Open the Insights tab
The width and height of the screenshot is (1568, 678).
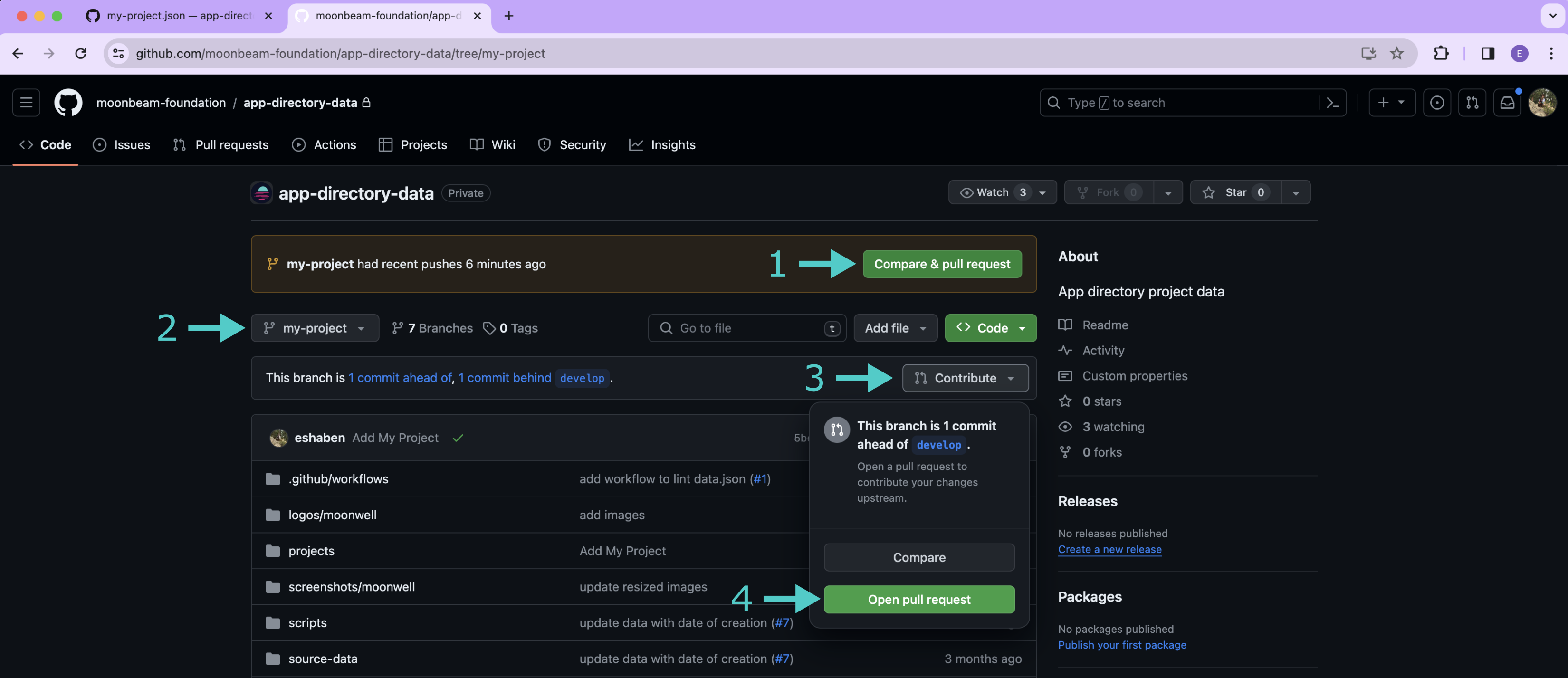tap(662, 145)
